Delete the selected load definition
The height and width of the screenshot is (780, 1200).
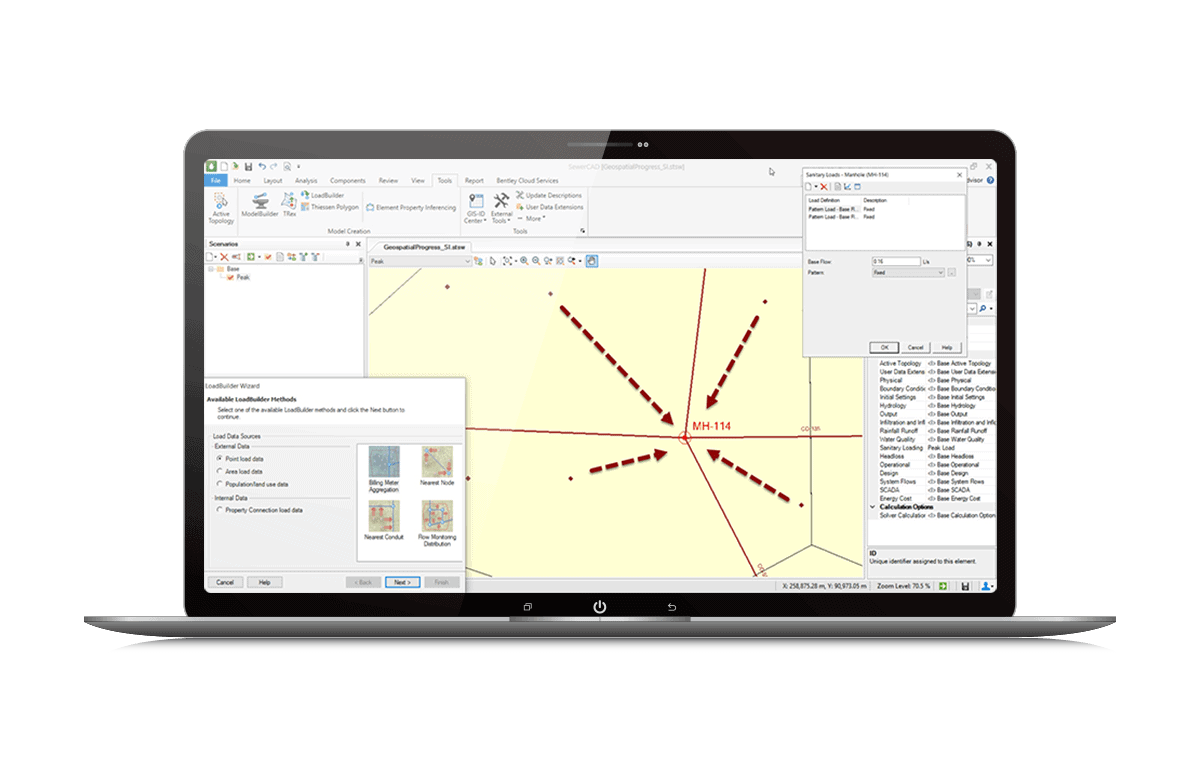[x=823, y=187]
